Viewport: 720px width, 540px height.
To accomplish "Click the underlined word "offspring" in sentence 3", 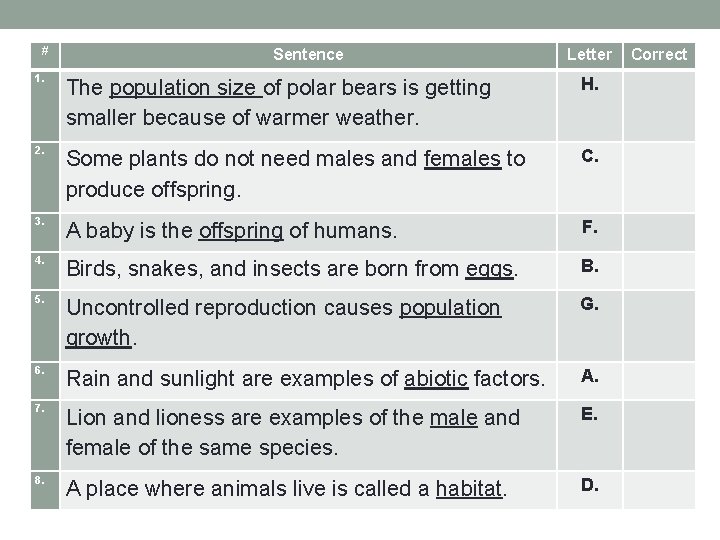I will pyautogui.click(x=241, y=232).
